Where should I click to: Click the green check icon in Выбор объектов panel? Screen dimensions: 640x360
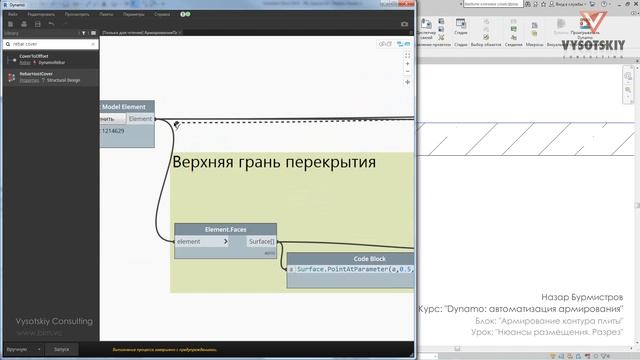[x=486, y=37]
